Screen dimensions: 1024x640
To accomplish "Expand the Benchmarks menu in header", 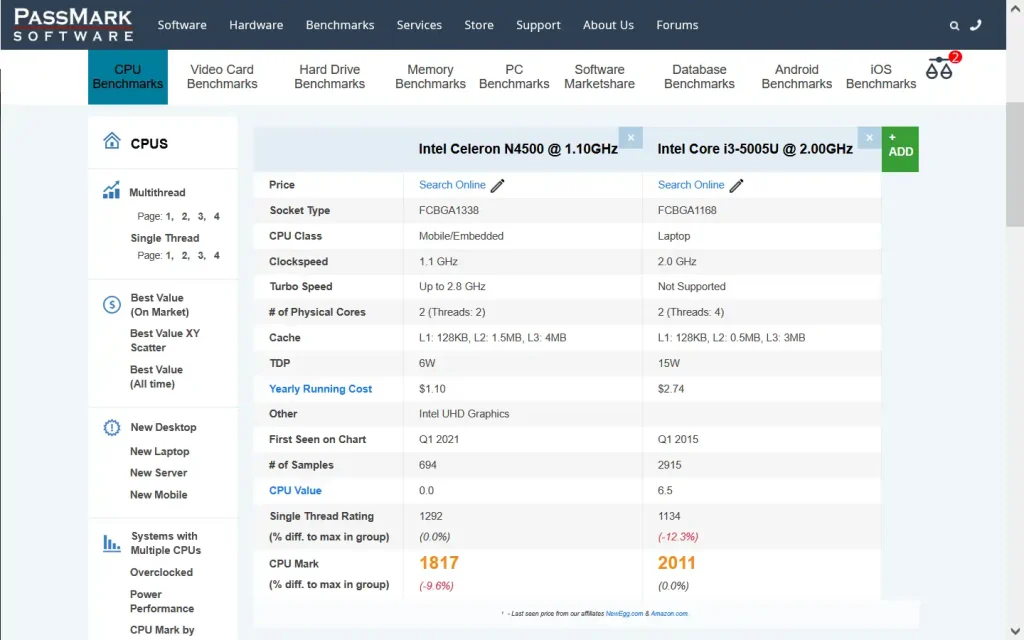I will (340, 25).
